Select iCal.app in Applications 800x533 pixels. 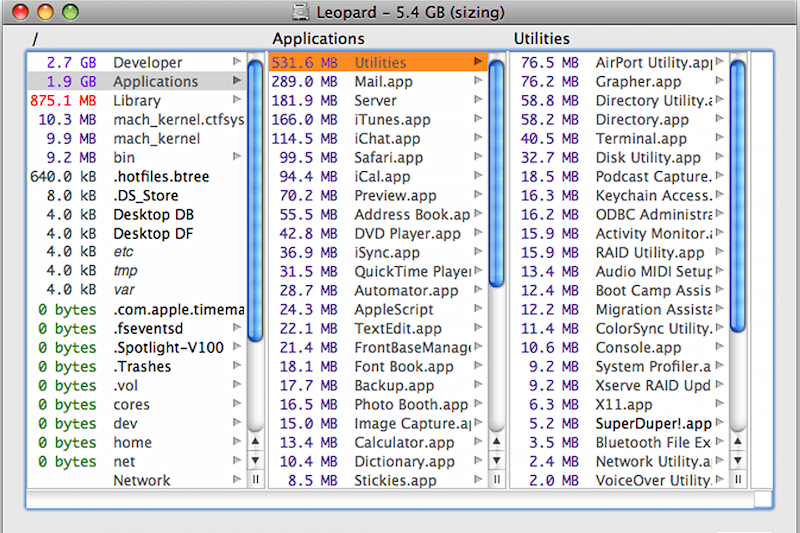click(378, 176)
